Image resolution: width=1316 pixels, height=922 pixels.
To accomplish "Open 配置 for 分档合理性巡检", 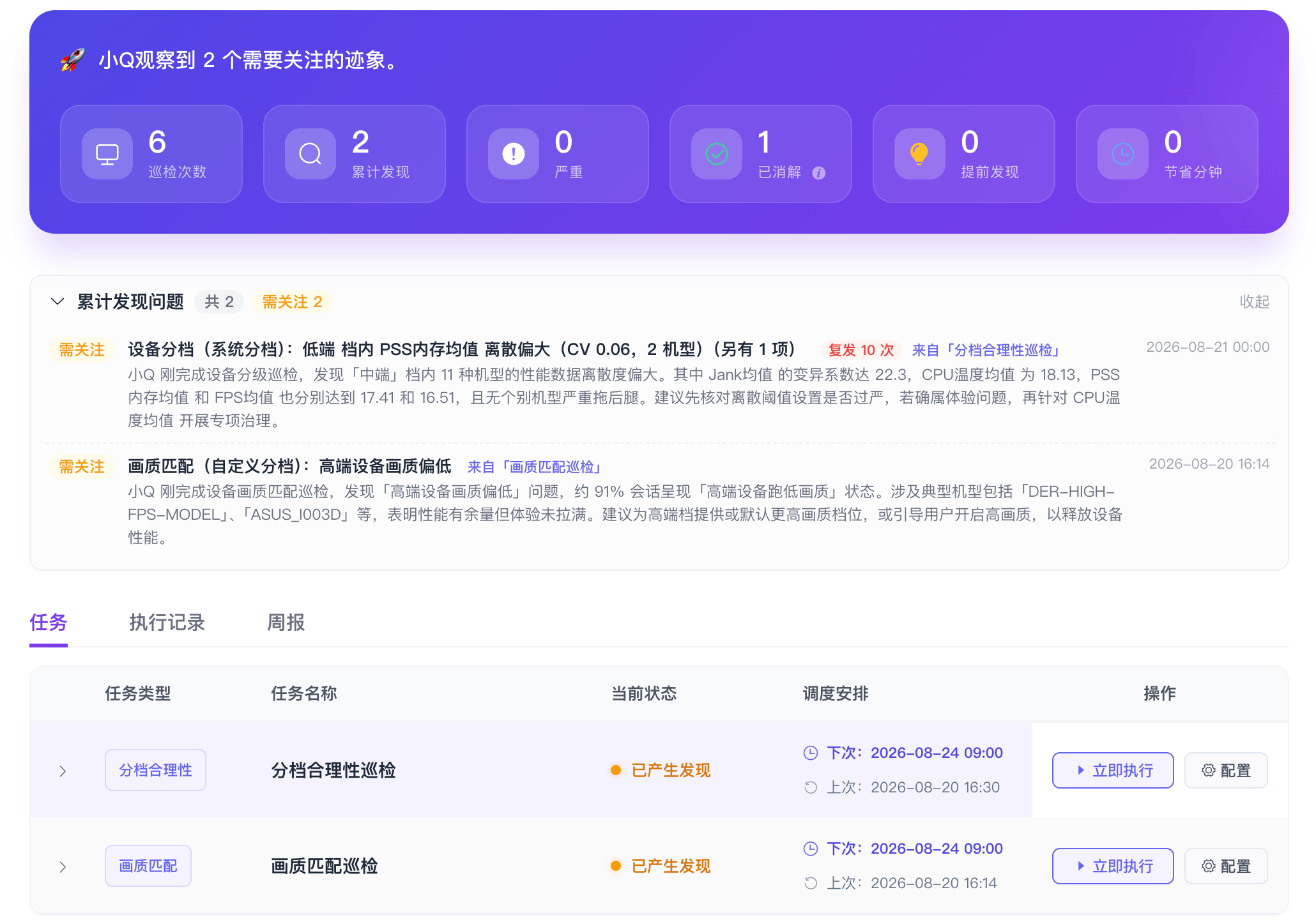I will tap(1226, 771).
